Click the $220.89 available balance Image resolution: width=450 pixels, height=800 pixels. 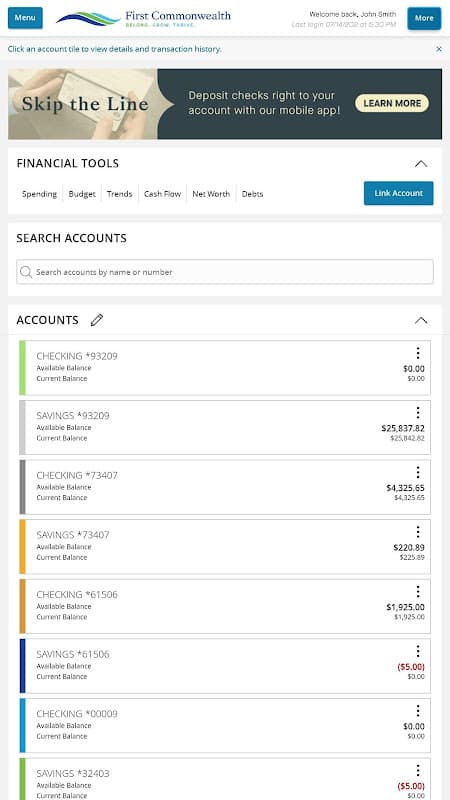(x=409, y=547)
